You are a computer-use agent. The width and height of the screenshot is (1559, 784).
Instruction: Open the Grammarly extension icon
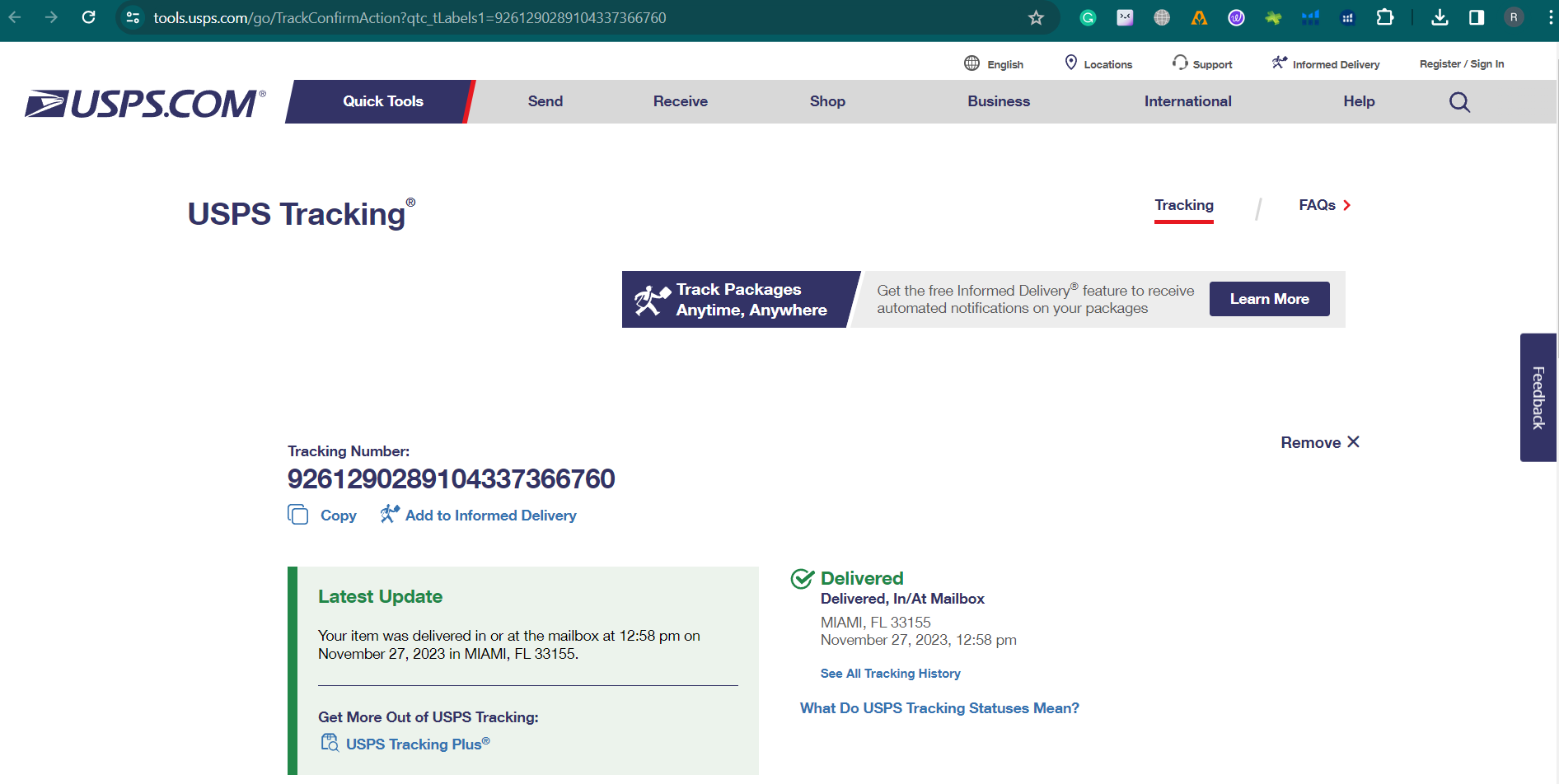click(x=1088, y=17)
